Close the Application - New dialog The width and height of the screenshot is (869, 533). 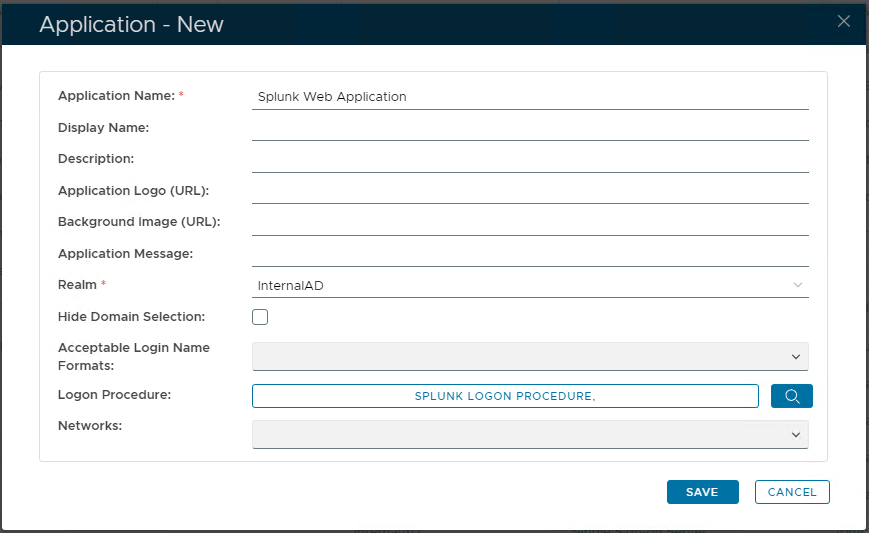844,21
